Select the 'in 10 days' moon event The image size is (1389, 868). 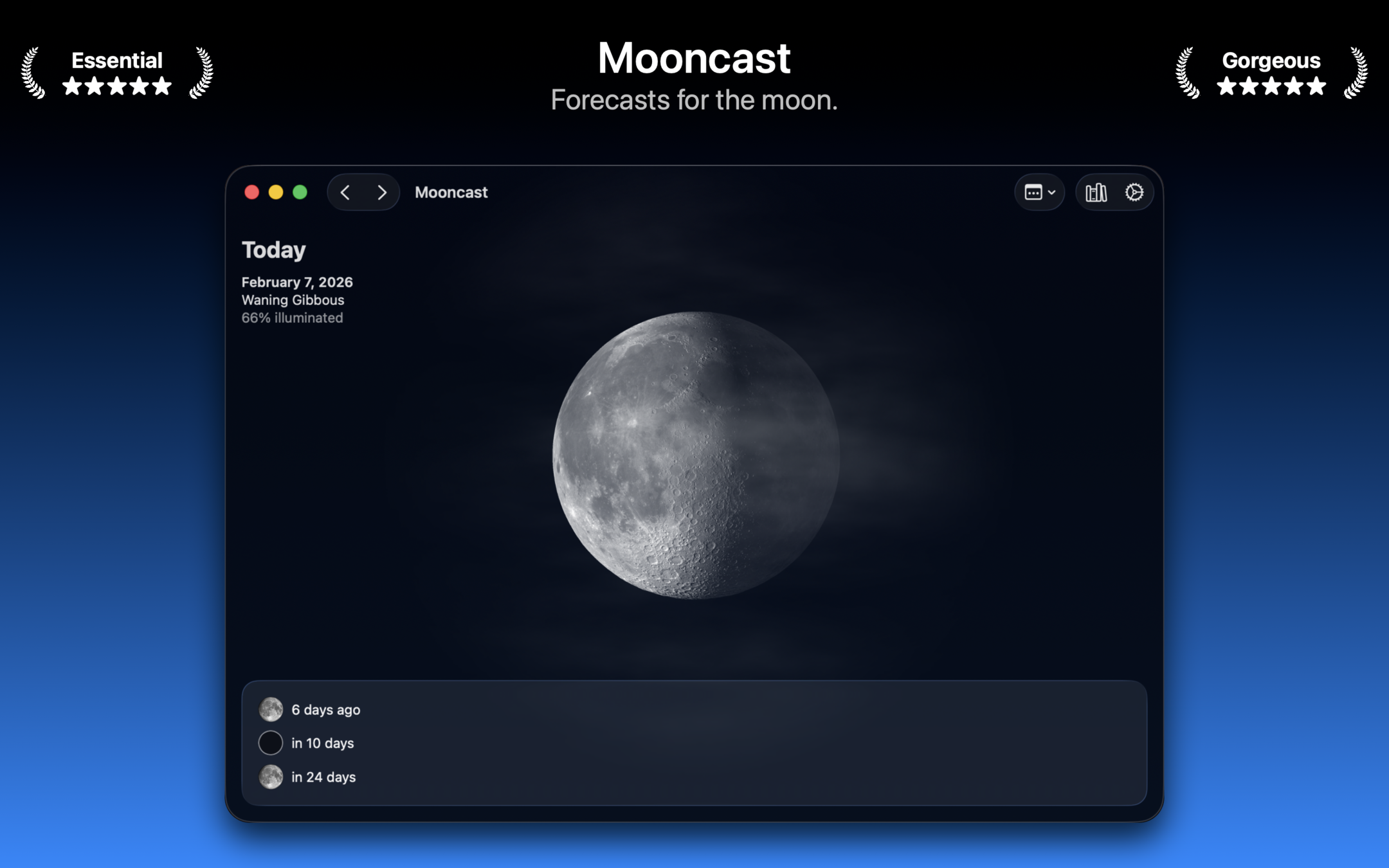pos(322,743)
